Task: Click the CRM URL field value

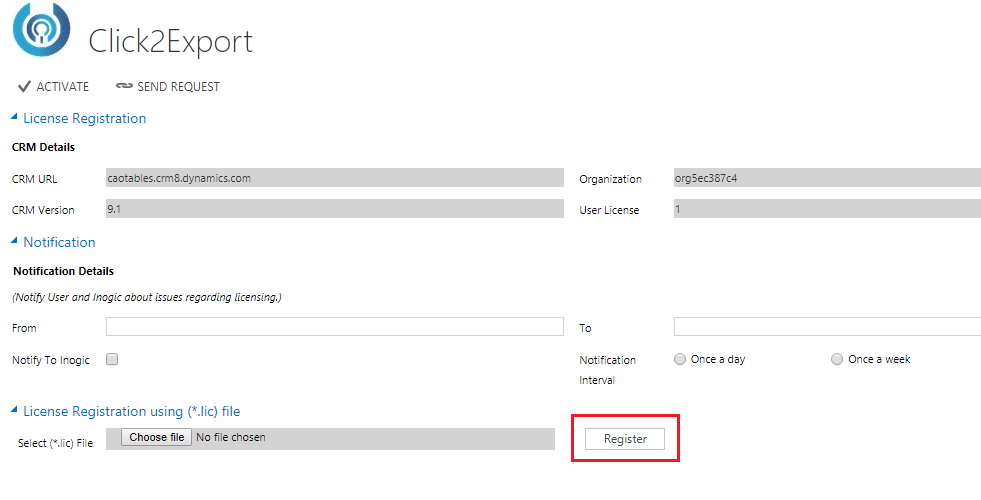Action: point(335,178)
